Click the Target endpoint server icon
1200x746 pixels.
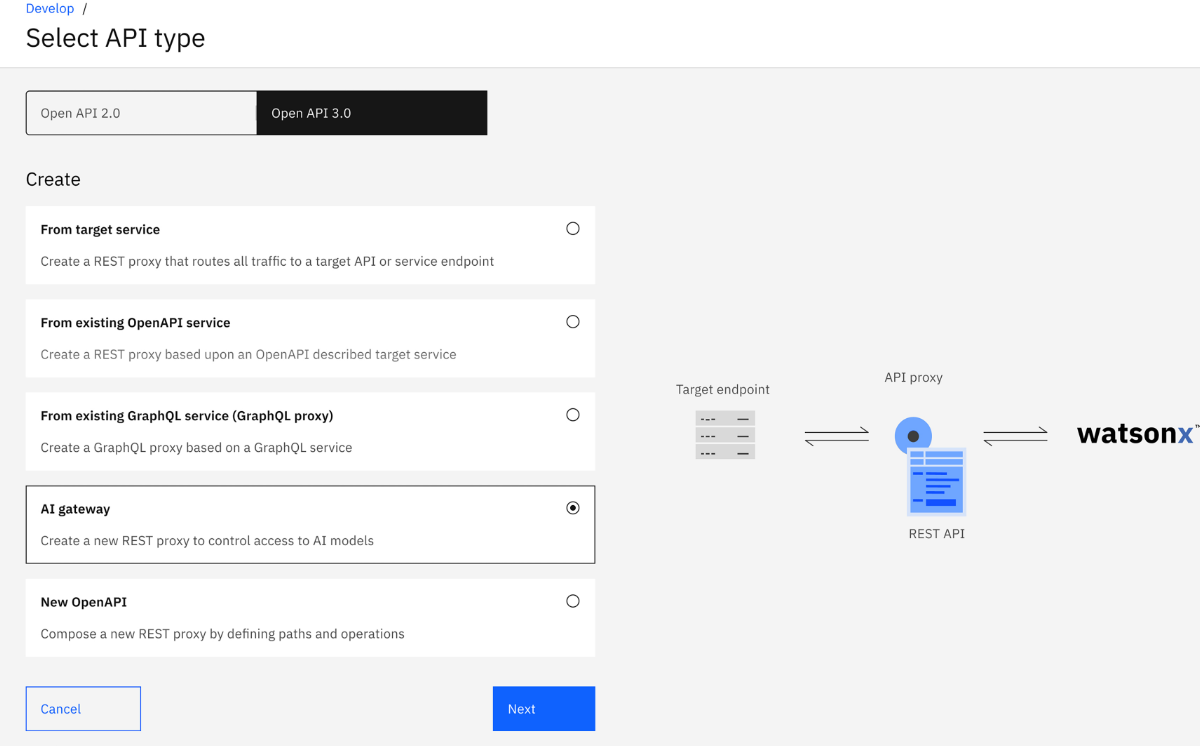point(725,435)
